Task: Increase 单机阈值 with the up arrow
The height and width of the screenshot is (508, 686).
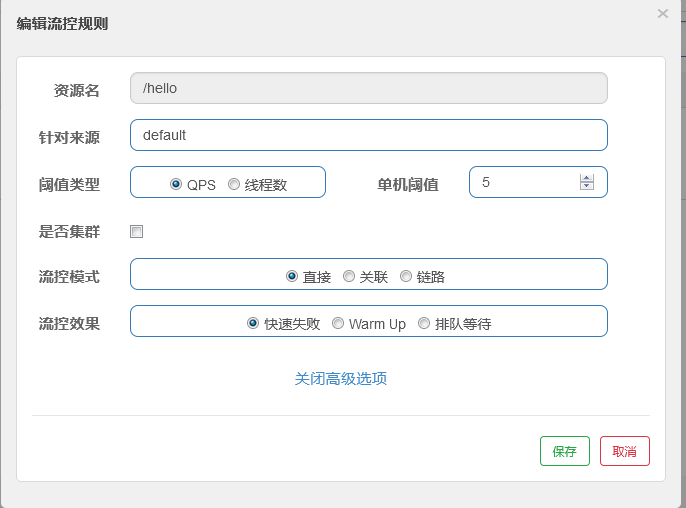Action: pos(587,178)
